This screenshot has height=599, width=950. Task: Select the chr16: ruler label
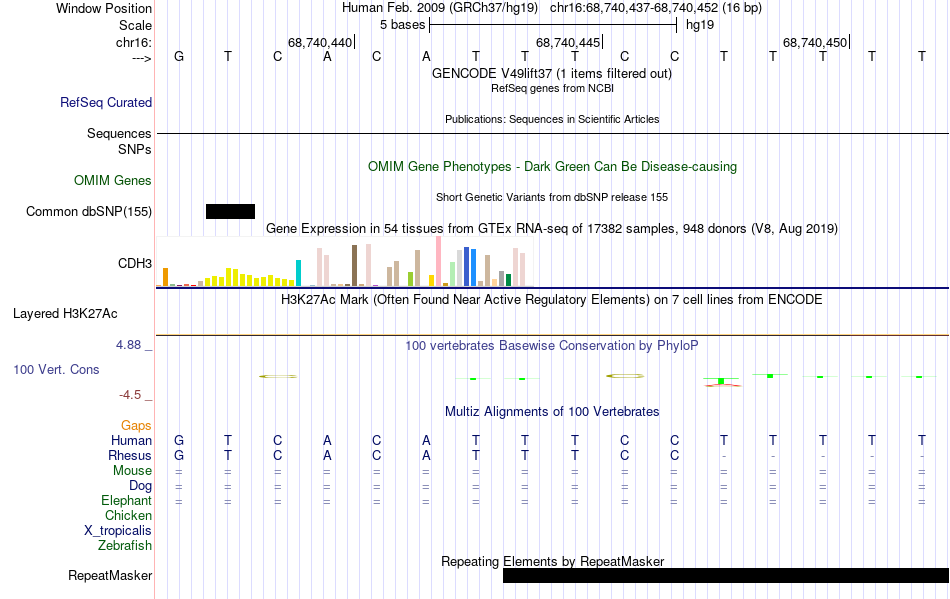(134, 42)
